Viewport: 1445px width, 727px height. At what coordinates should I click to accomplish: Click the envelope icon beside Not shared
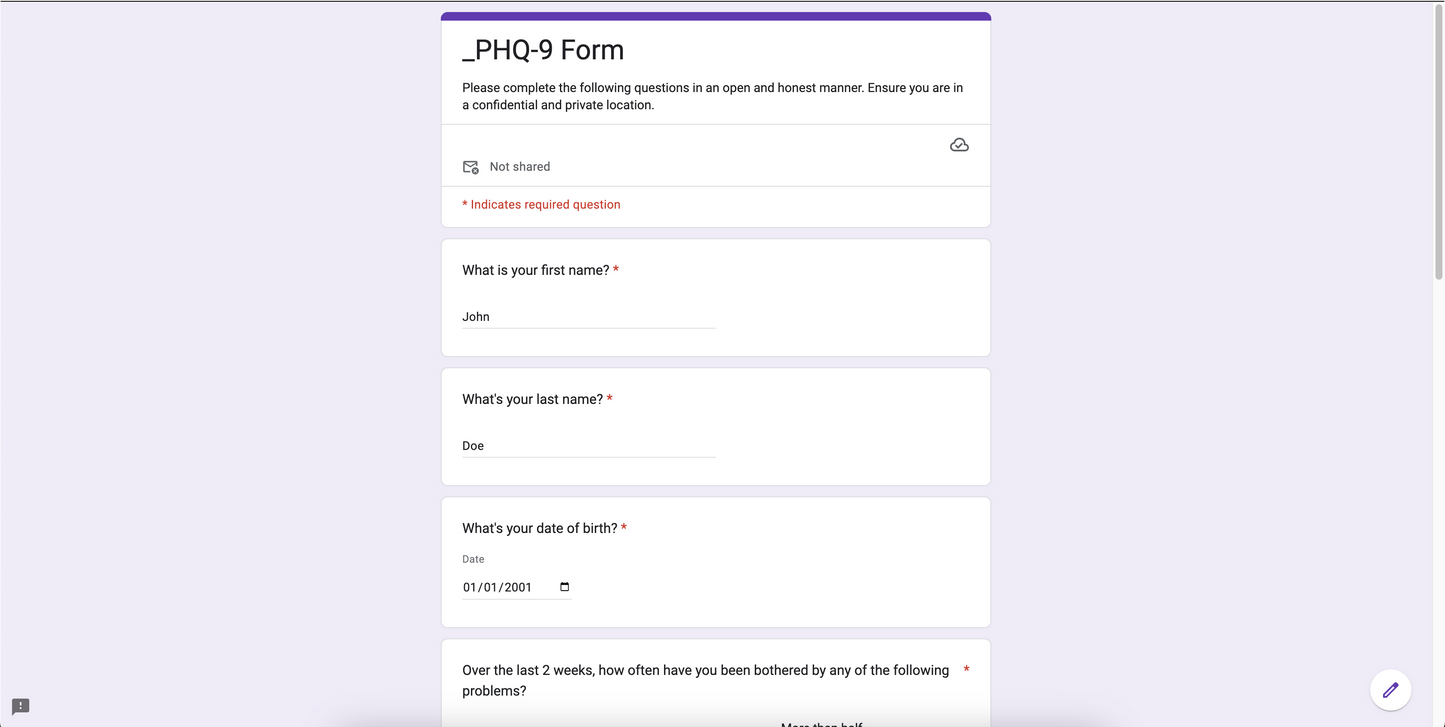pyautogui.click(x=470, y=167)
